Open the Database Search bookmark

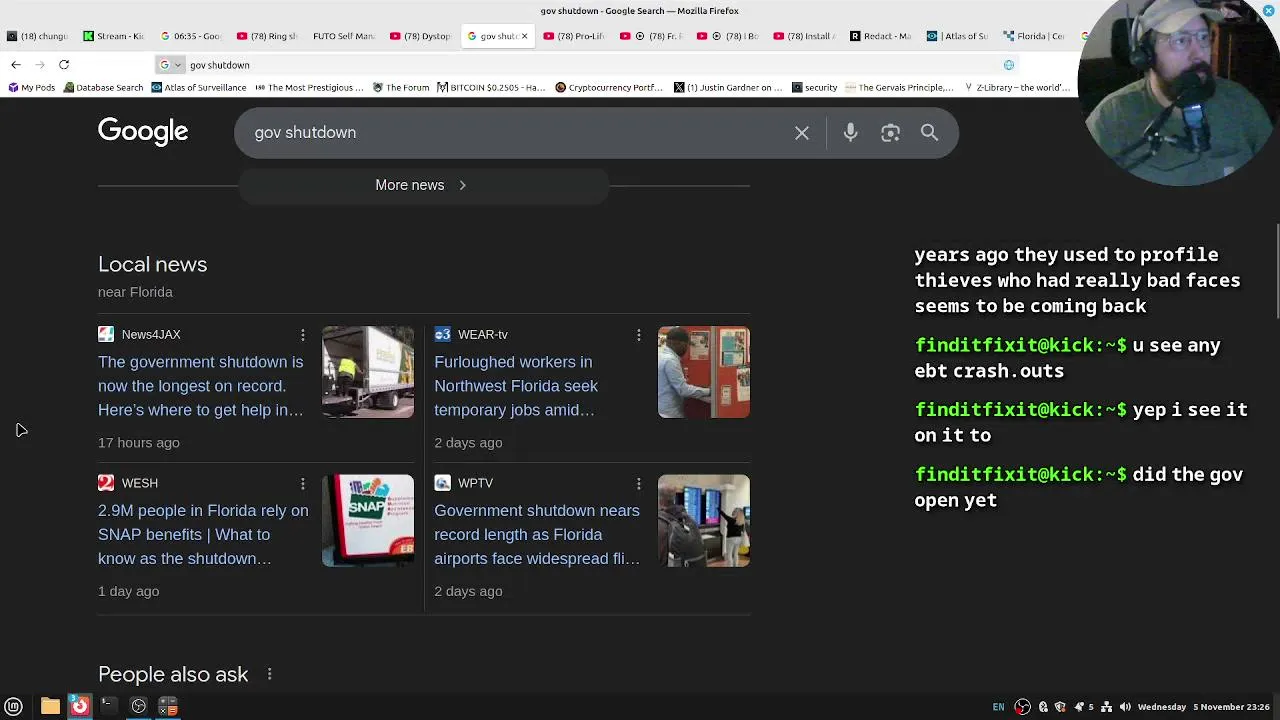(103, 88)
